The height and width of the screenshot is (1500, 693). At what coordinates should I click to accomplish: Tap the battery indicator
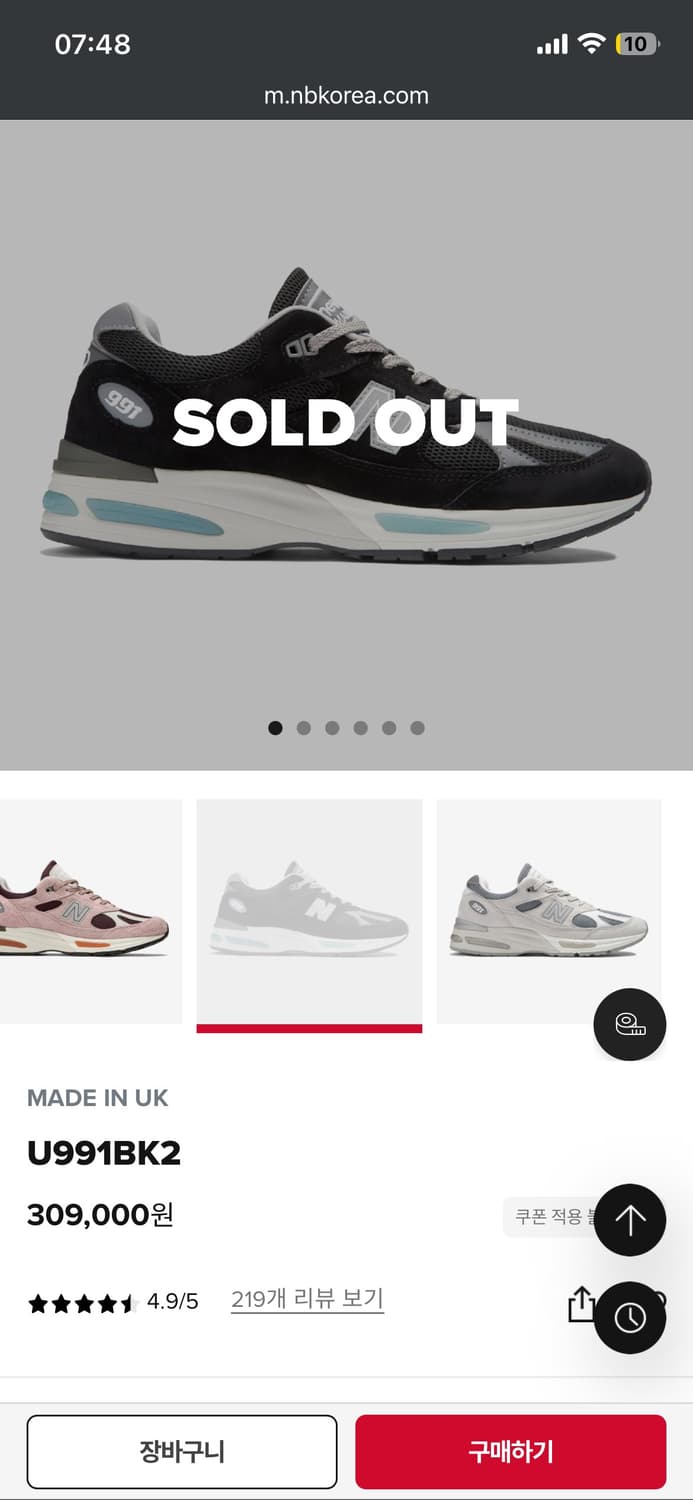638,43
